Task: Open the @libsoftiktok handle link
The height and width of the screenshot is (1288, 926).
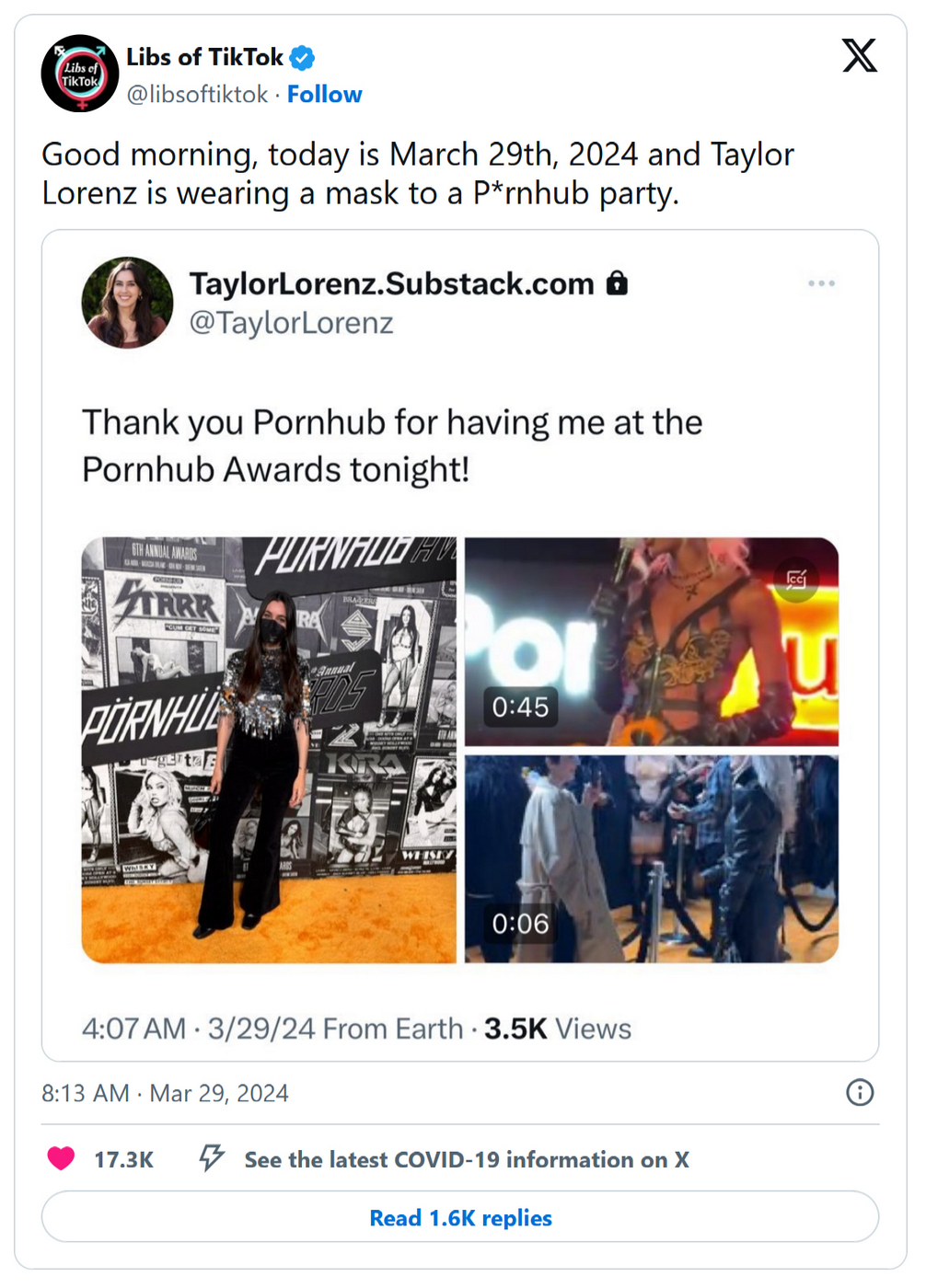Action: [197, 95]
